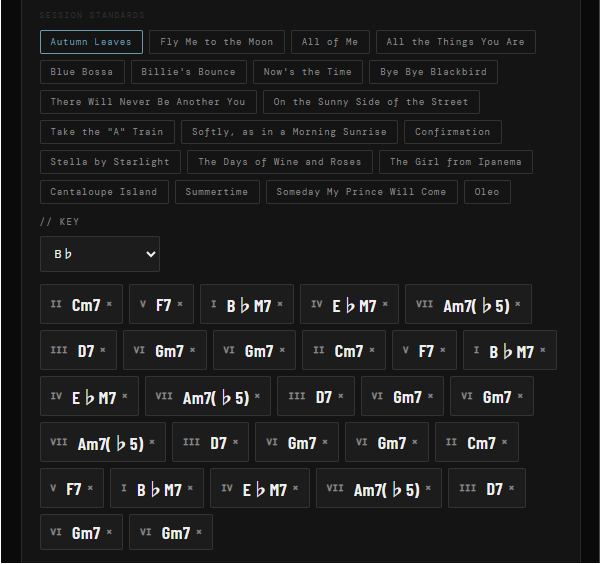600x564 pixels.
Task: Load Fly Me to the Moon
Action: tap(216, 42)
